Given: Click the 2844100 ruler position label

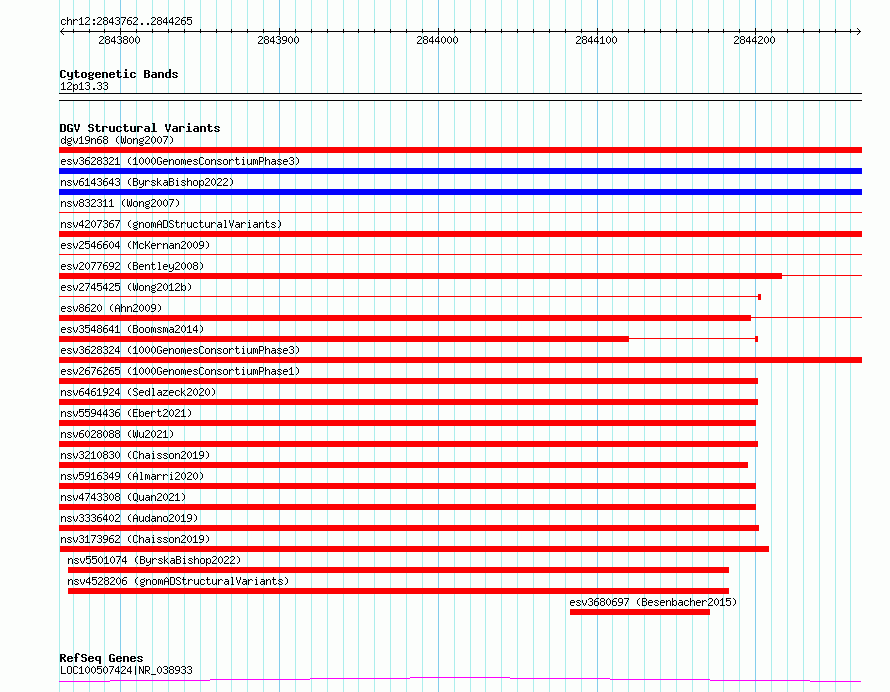Looking at the screenshot, I should pos(596,40).
